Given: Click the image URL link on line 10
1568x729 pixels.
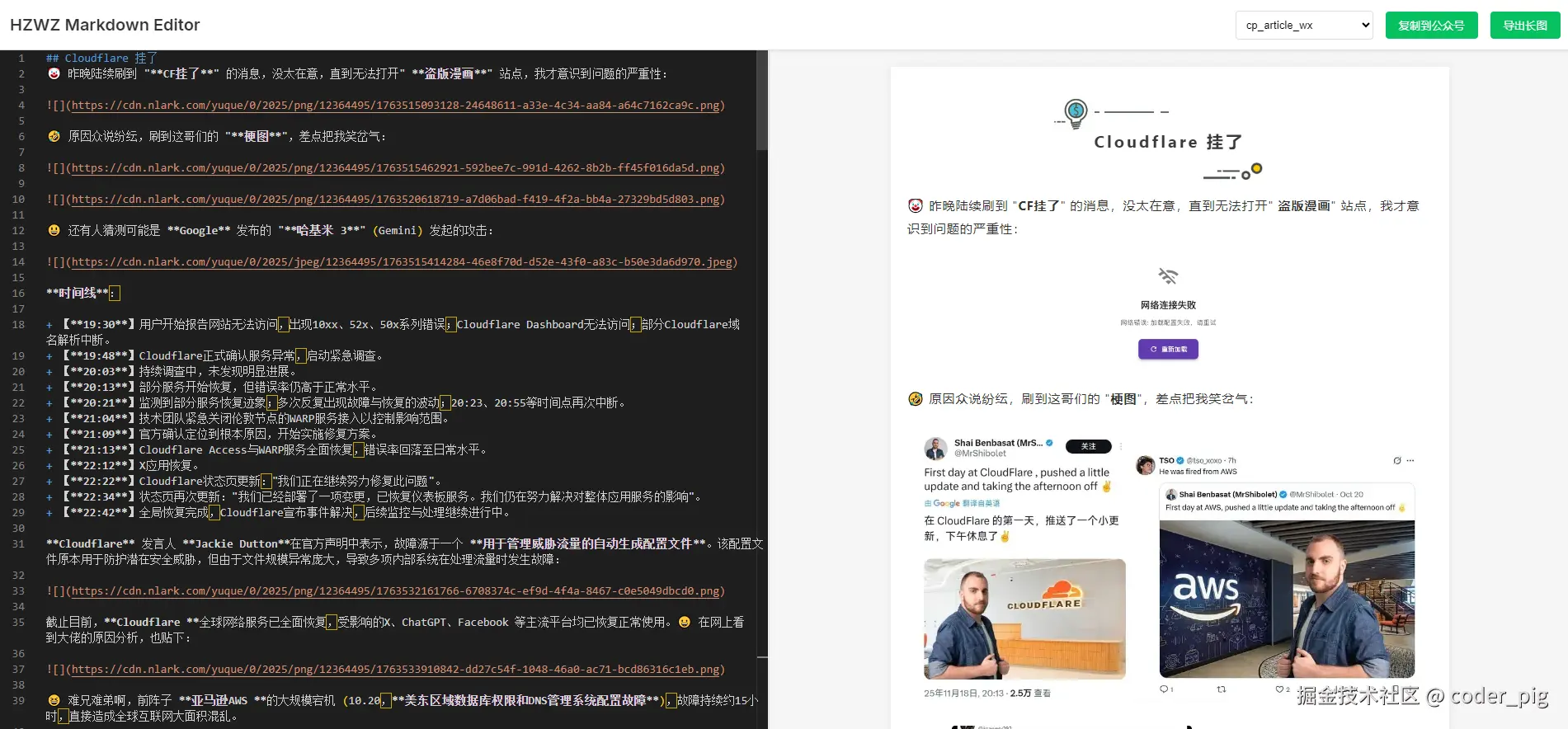Looking at the screenshot, I should tap(395, 200).
